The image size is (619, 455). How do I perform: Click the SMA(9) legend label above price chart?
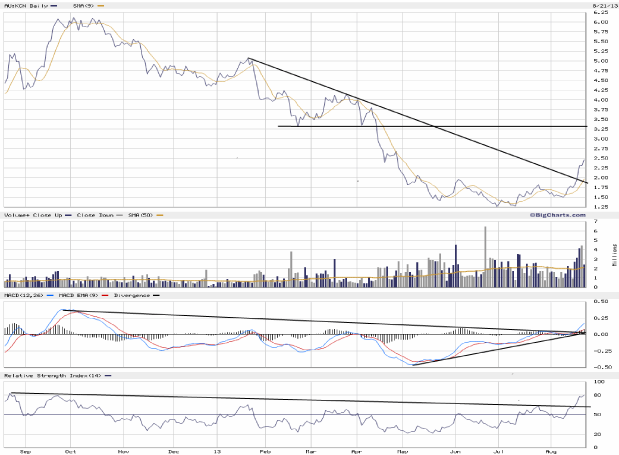[x=88, y=6]
